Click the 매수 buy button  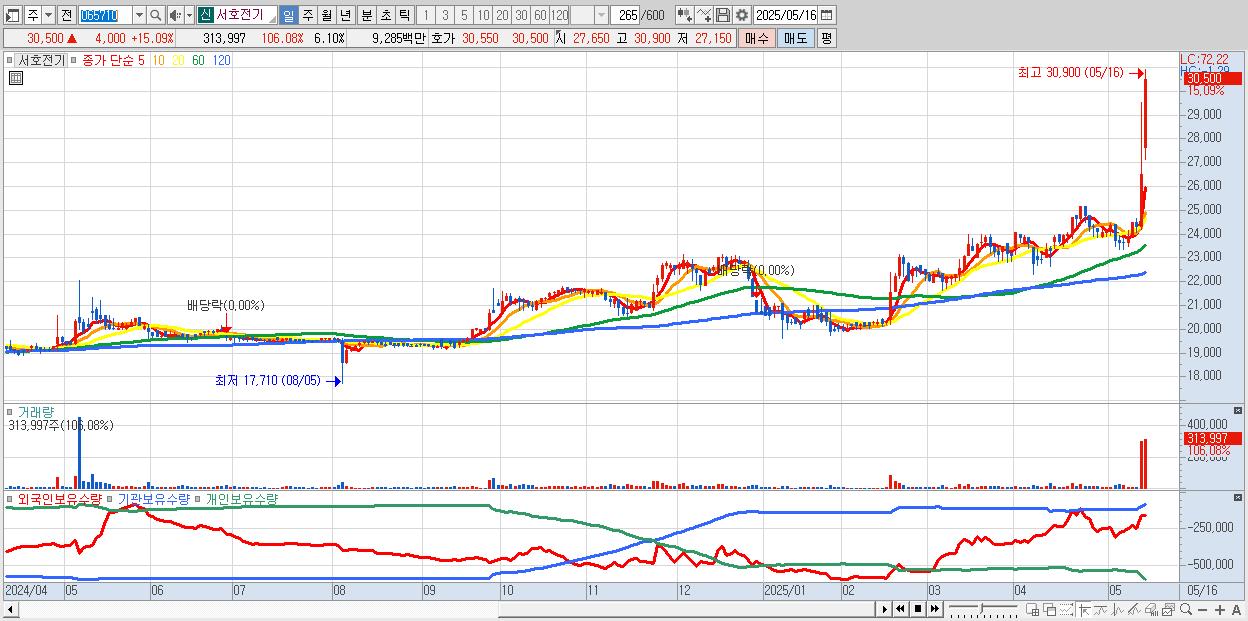pyautogui.click(x=757, y=38)
